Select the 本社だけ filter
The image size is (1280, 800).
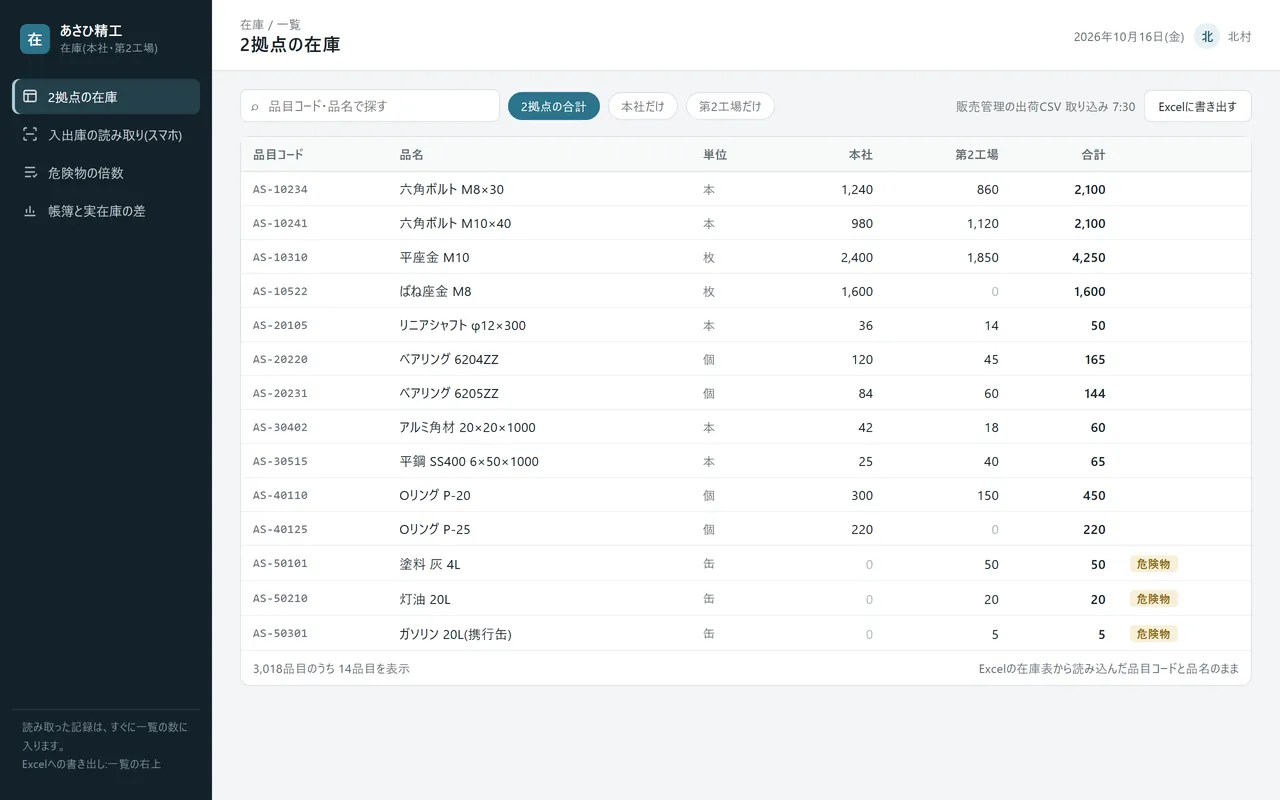(643, 106)
